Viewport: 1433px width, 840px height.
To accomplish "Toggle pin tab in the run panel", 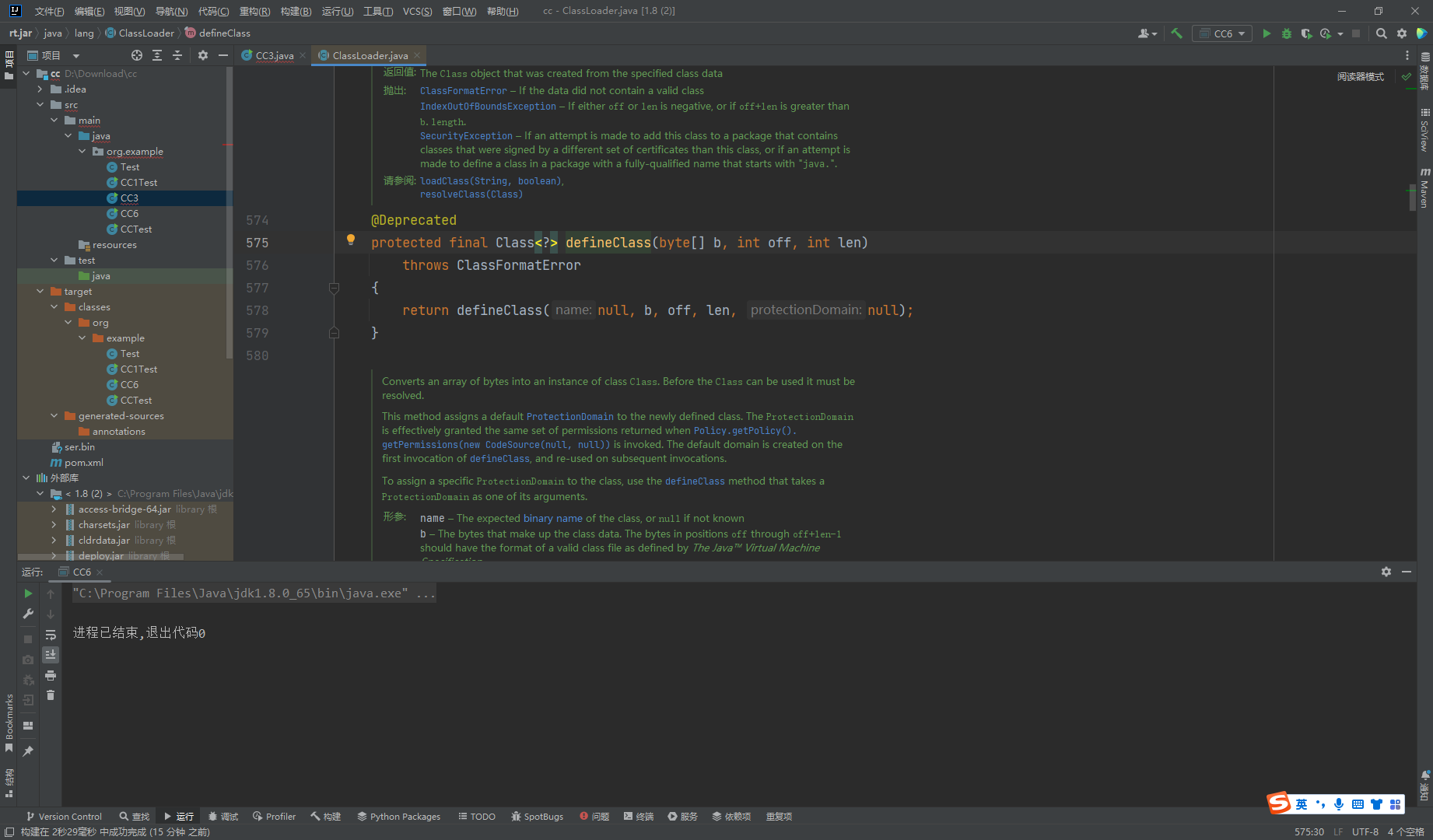I will pos(28,751).
